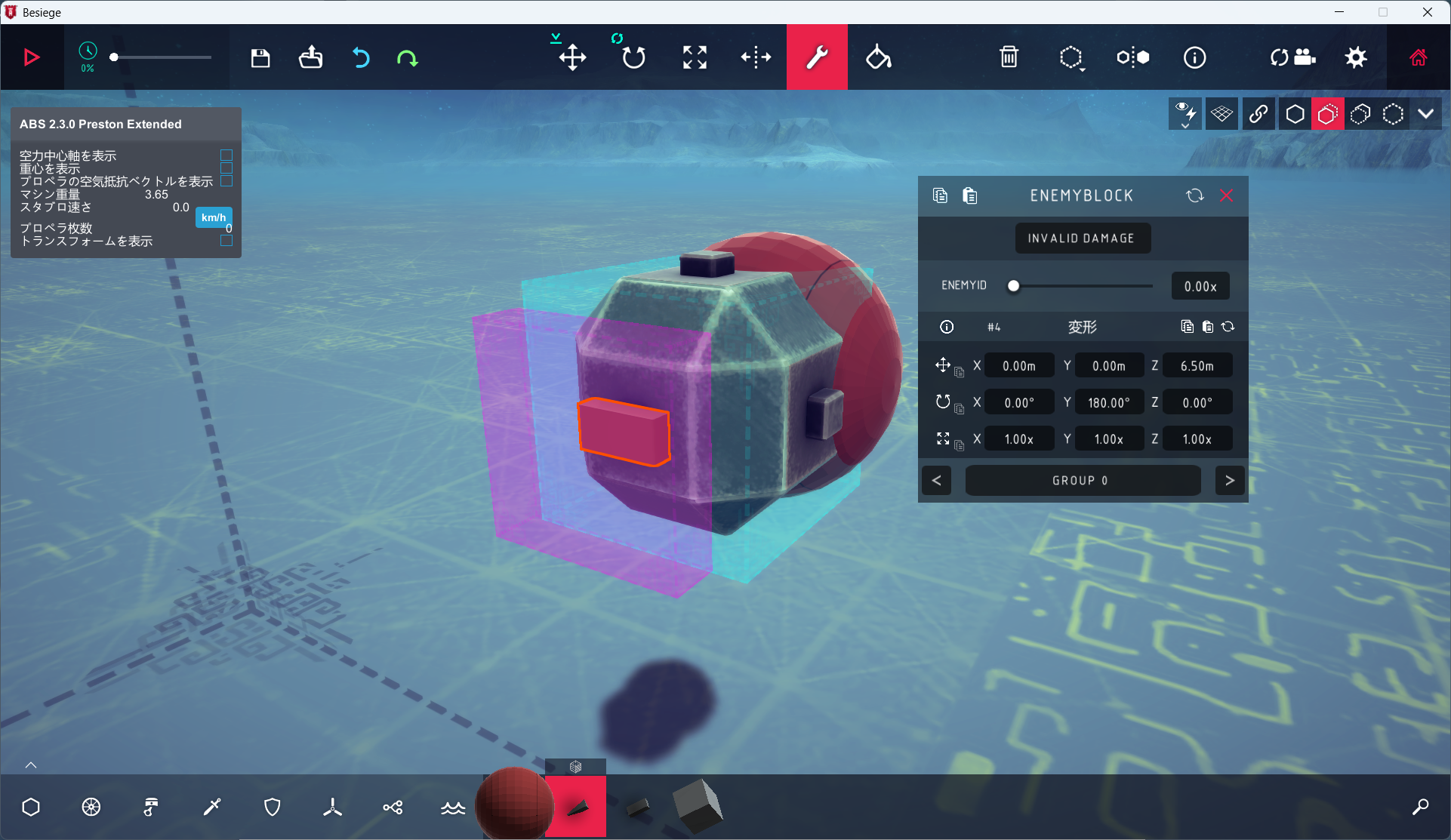Expand the view options chevron top right
Image resolution: width=1451 pixels, height=840 pixels.
click(x=1425, y=114)
